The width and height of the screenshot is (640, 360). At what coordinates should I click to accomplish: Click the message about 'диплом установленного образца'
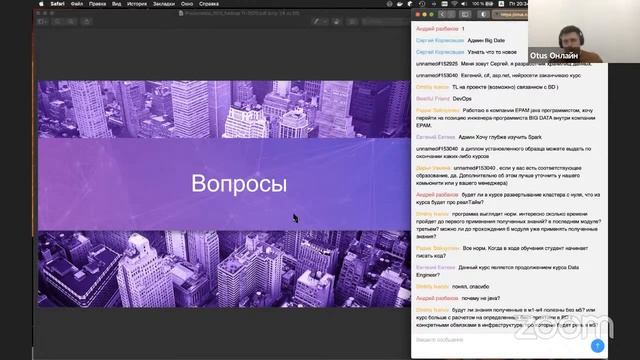click(504, 153)
